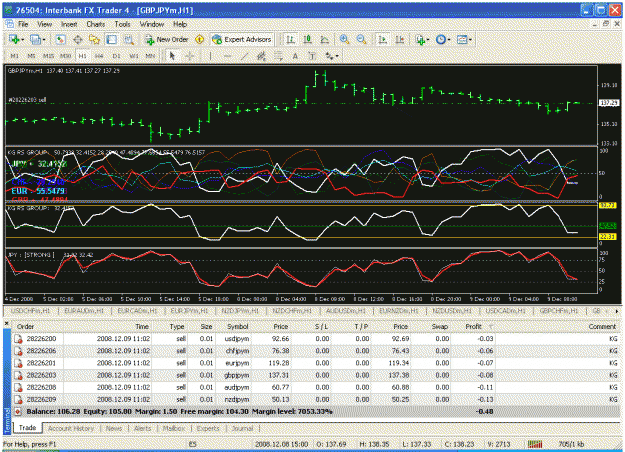Switch chart to bar chart icon

point(291,39)
